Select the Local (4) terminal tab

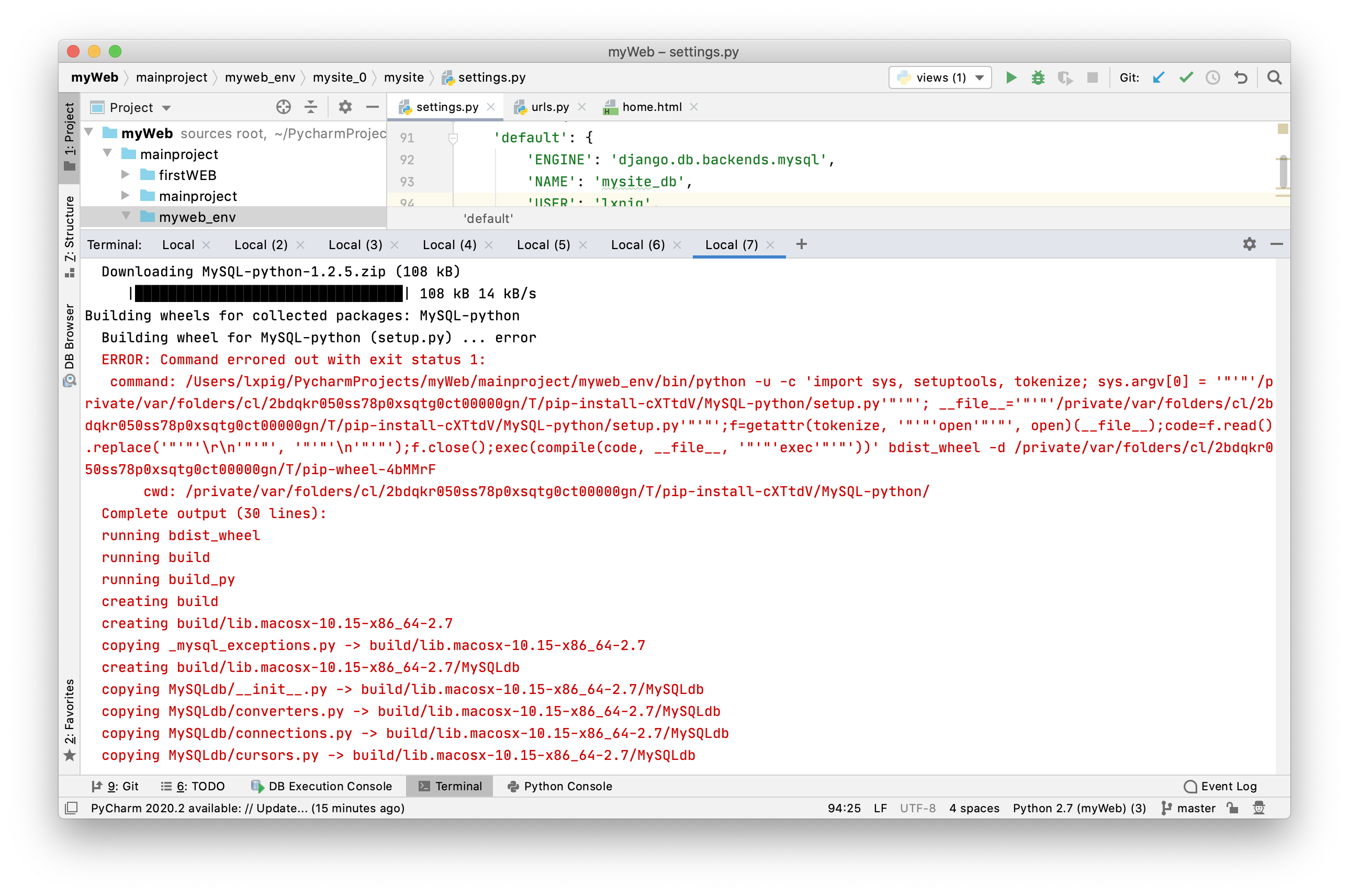click(449, 244)
